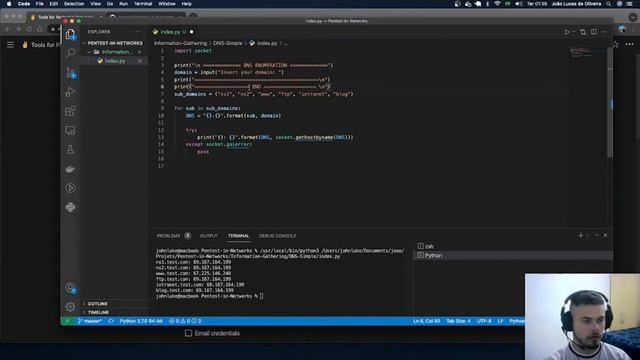Open the Python view in the activity bar
Screen dimensions: 640x360
(x=70, y=207)
